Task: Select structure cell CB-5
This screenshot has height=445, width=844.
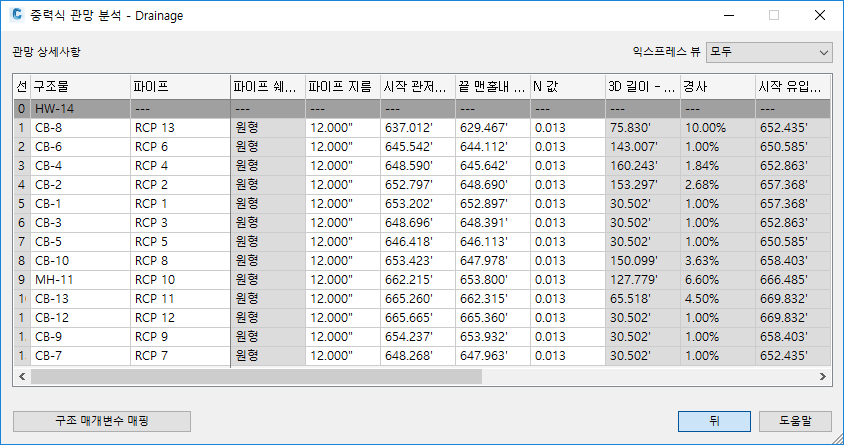Action: coord(80,242)
